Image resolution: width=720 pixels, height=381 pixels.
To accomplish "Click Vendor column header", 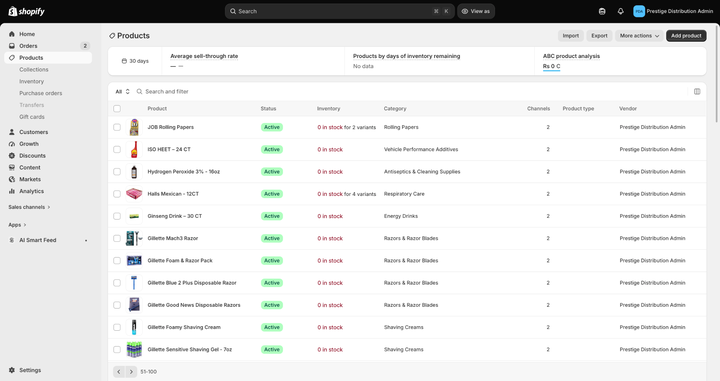I will pos(628,109).
